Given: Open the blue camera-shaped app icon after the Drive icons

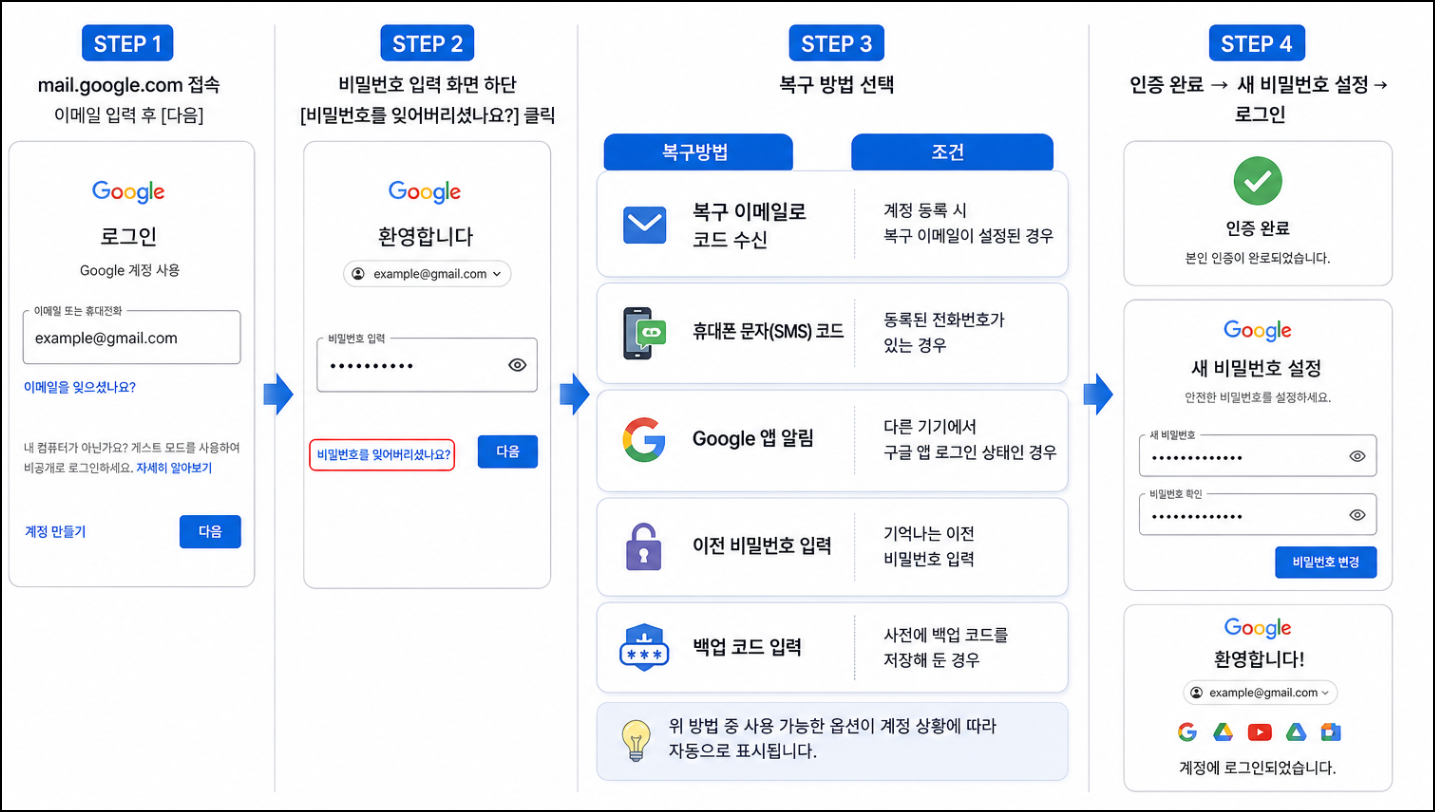Looking at the screenshot, I should pyautogui.click(x=1330, y=732).
